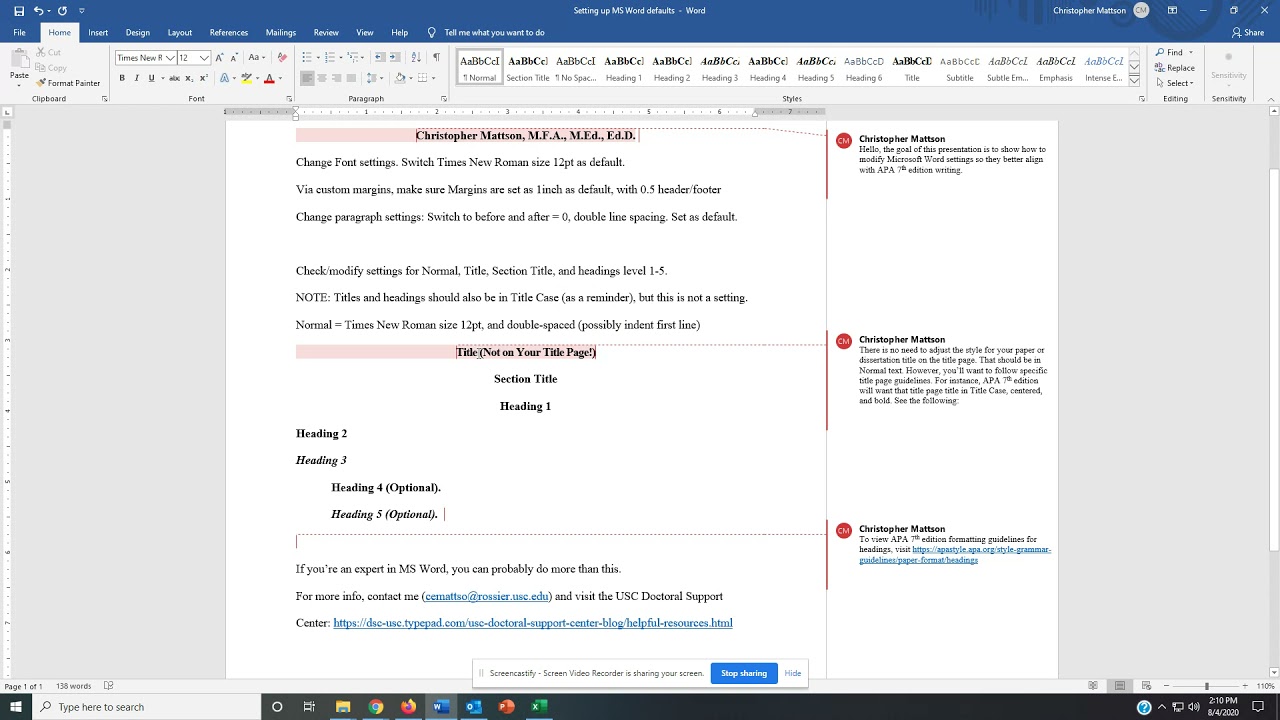Increase font size with Grow Font

tap(220, 58)
